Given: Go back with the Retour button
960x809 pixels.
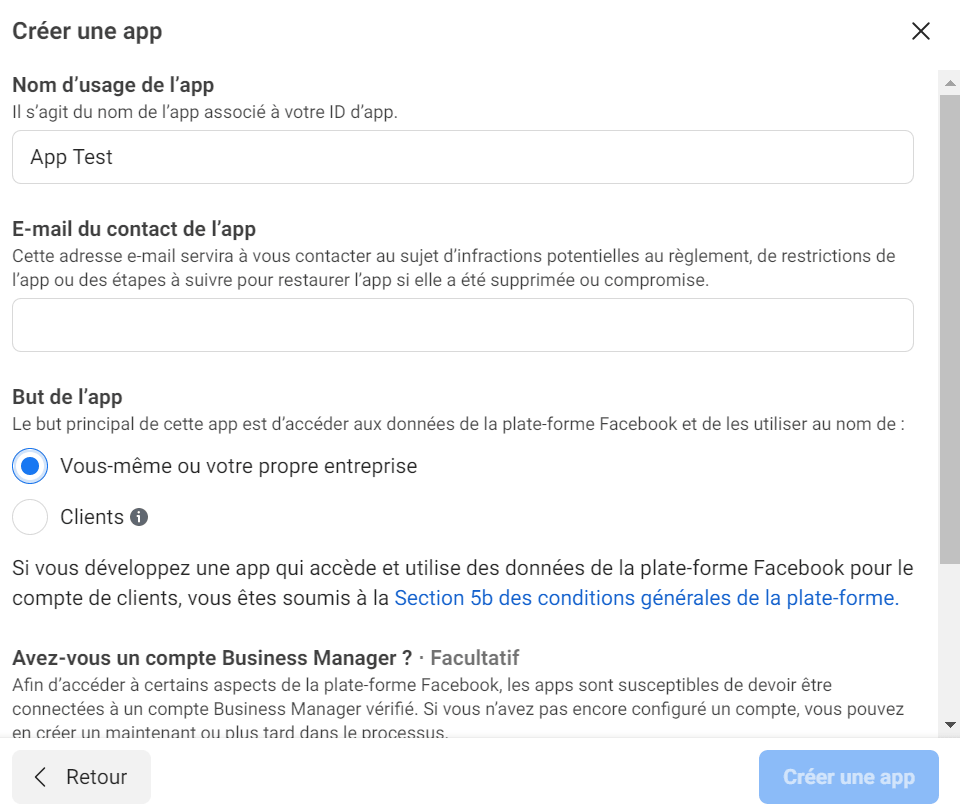Looking at the screenshot, I should click(x=81, y=777).
